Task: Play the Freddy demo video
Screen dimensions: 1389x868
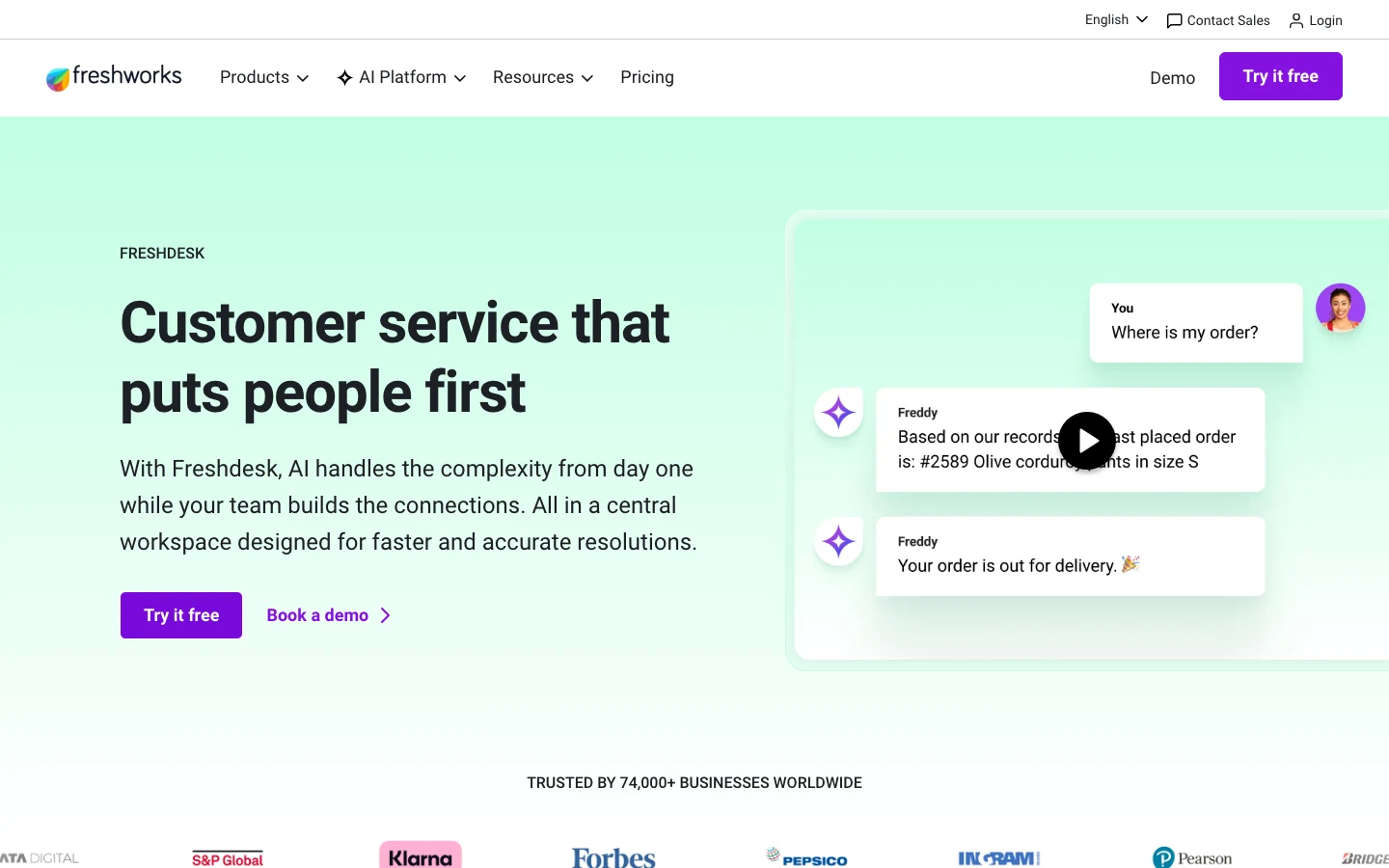Action: pyautogui.click(x=1087, y=441)
